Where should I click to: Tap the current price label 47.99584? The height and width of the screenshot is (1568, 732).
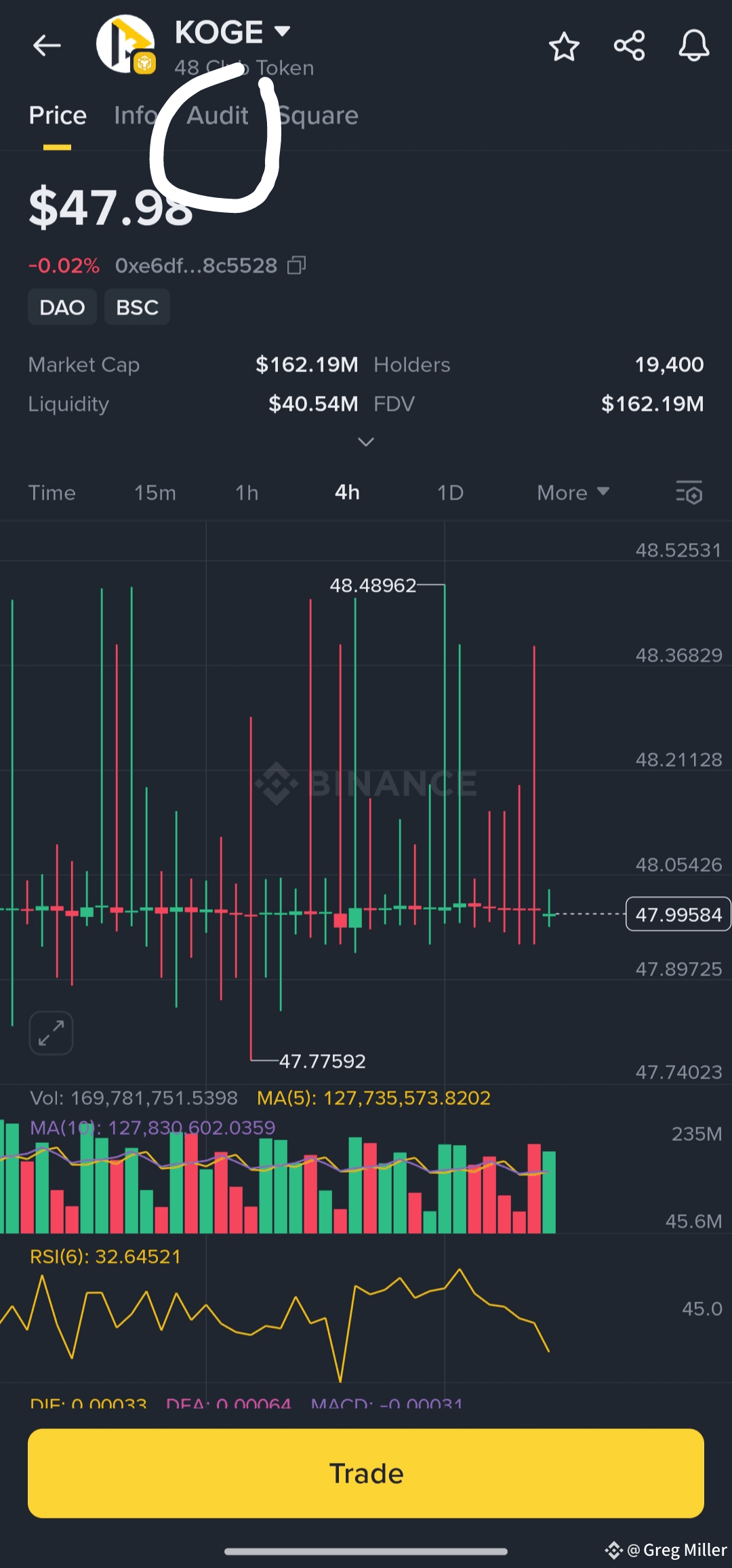click(x=678, y=914)
